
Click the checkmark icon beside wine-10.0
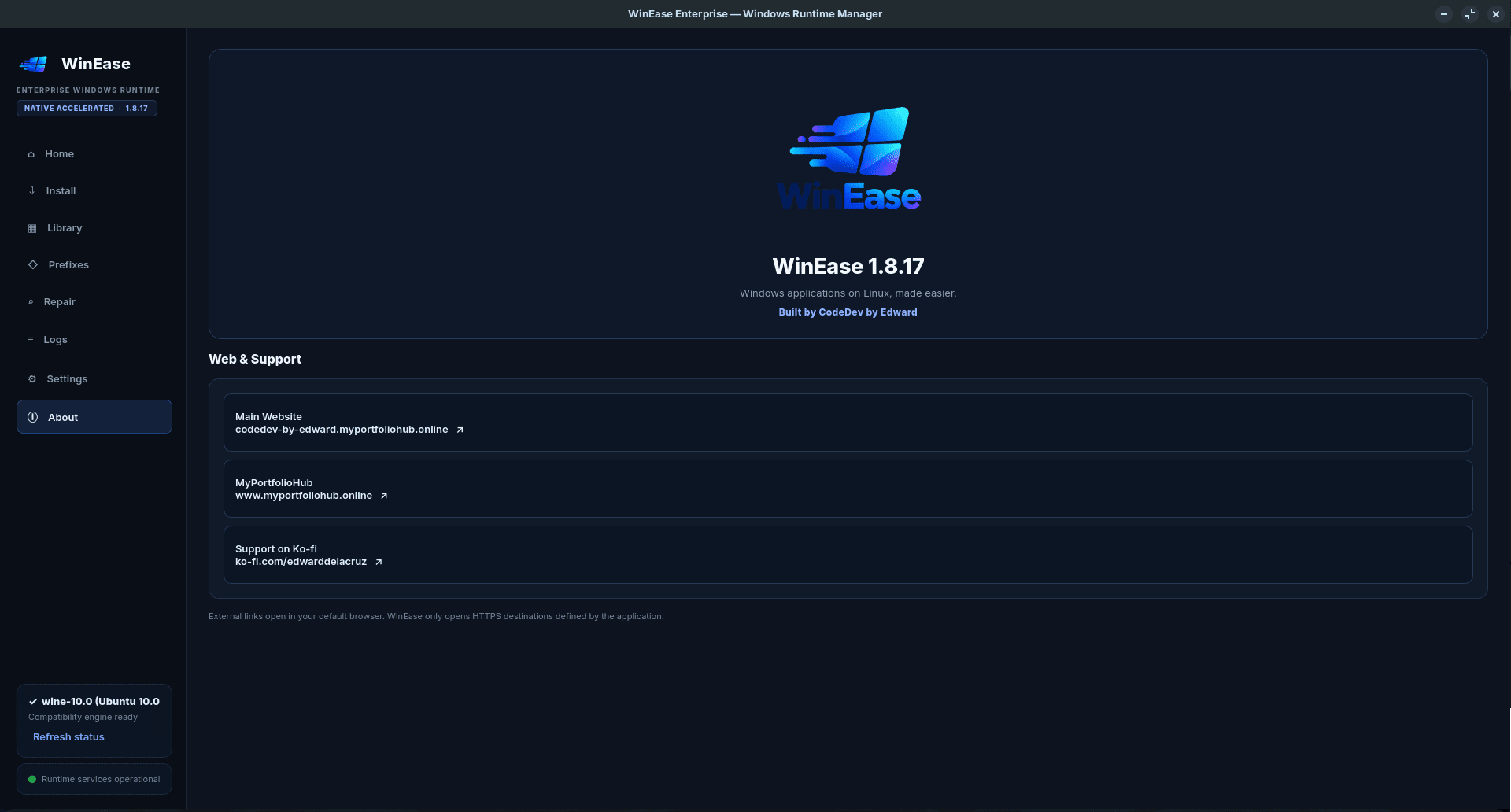tap(33, 702)
